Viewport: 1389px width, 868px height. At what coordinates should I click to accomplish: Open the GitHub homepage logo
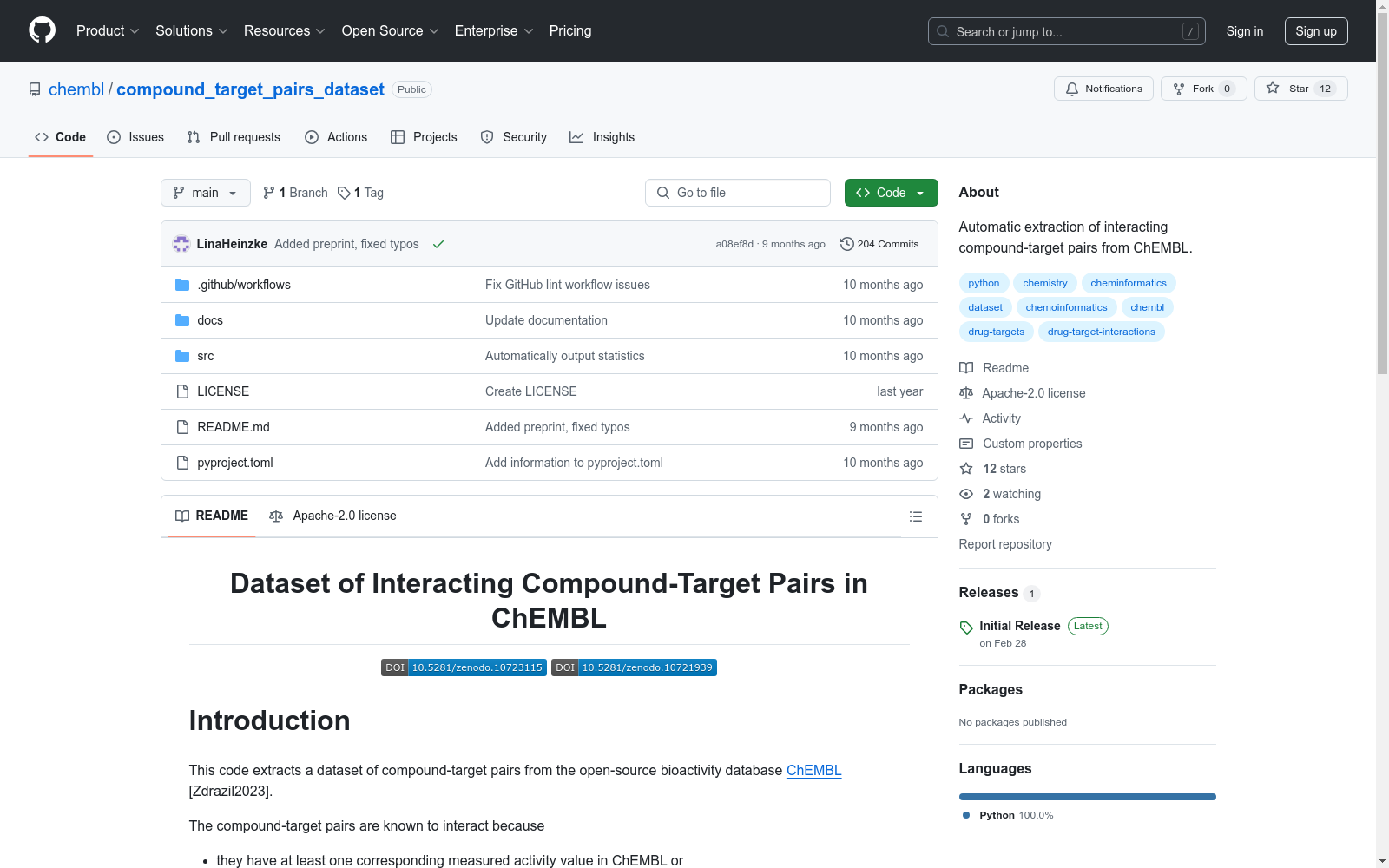pyautogui.click(x=42, y=30)
